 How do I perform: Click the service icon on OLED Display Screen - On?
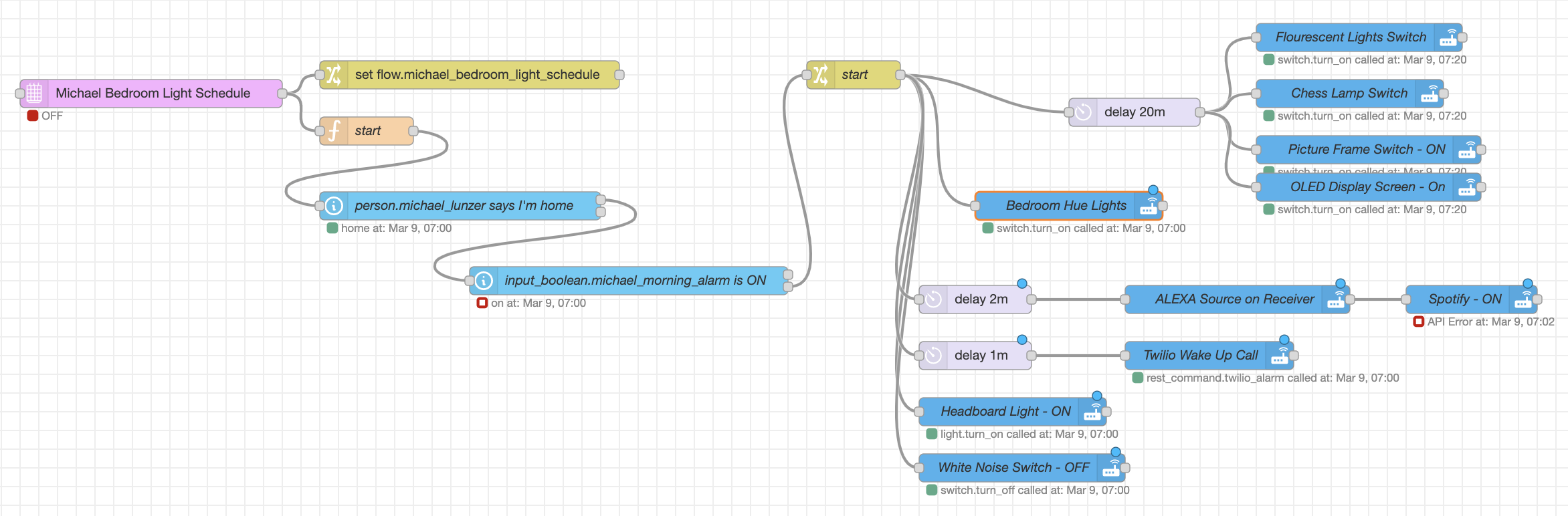(x=1467, y=187)
